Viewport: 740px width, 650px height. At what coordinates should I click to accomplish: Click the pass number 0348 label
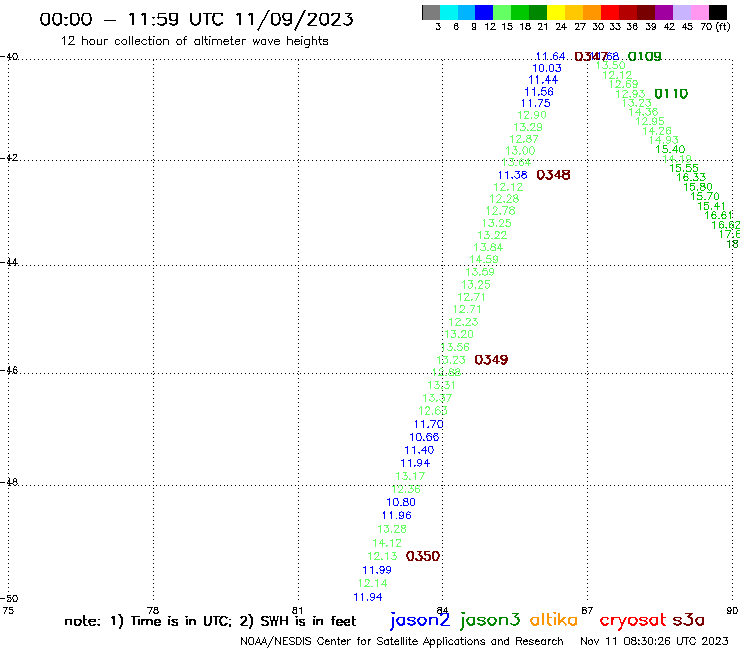(554, 175)
